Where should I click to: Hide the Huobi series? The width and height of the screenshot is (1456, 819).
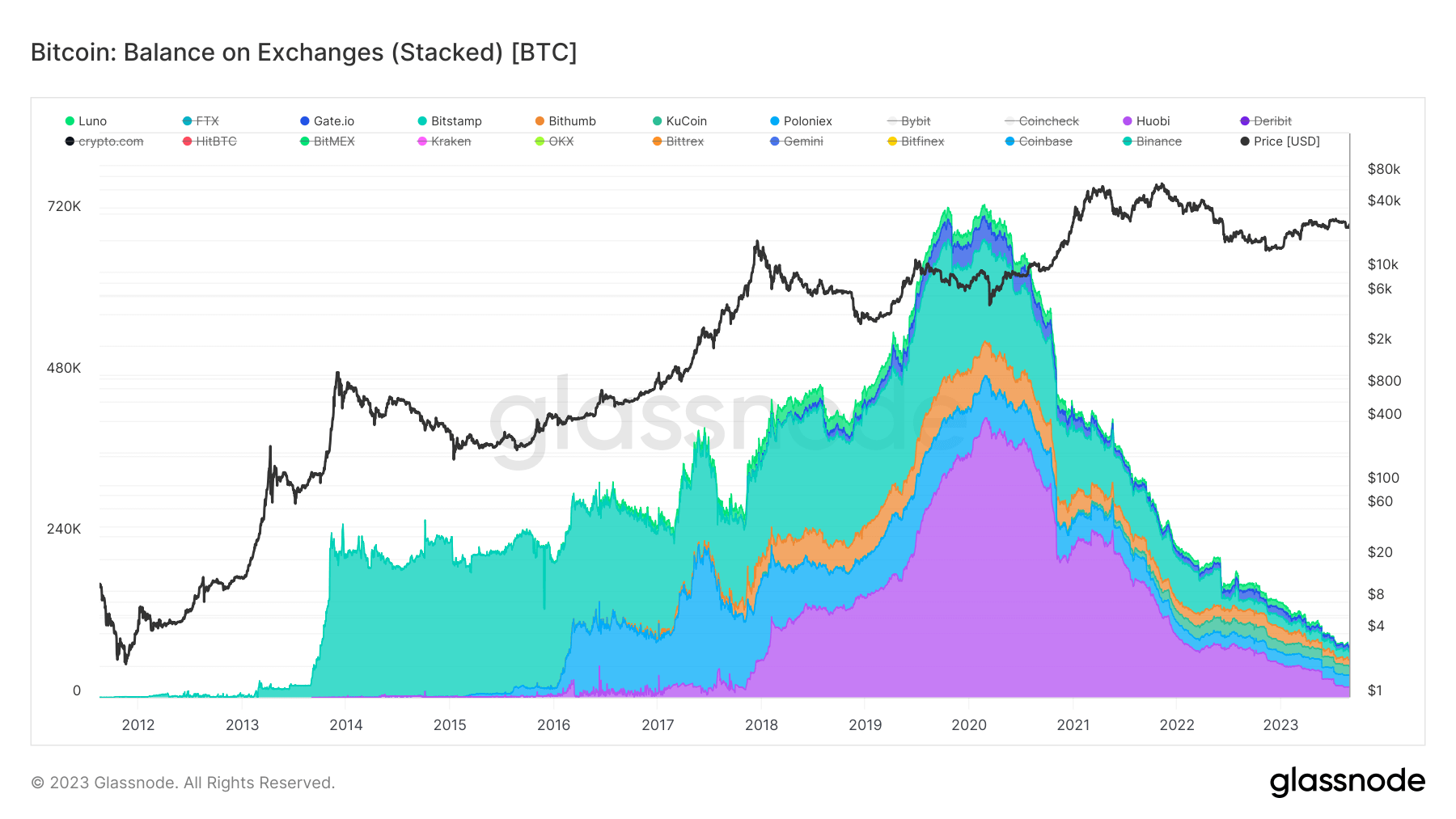1146,121
